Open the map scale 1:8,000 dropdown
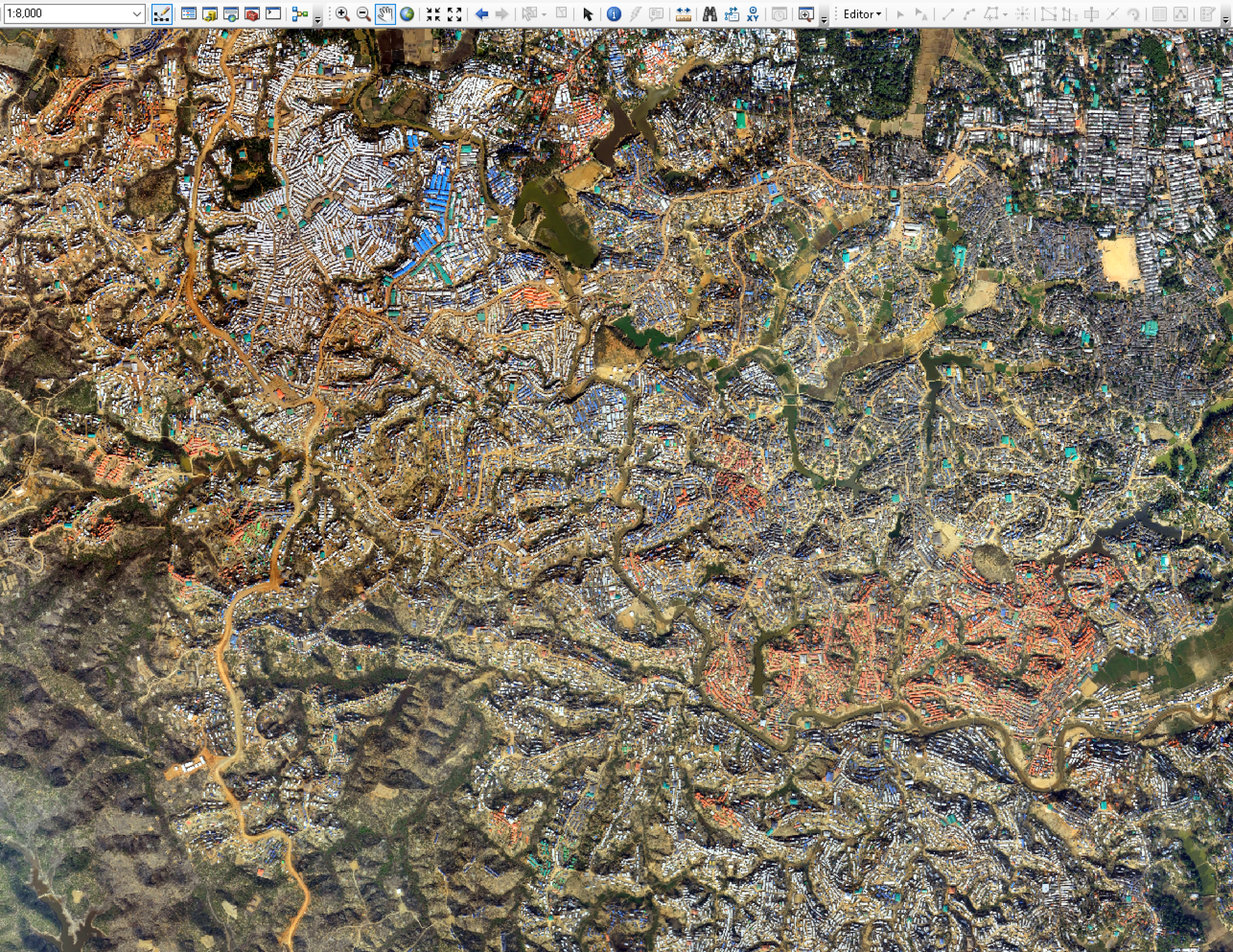1233x952 pixels. coord(137,13)
